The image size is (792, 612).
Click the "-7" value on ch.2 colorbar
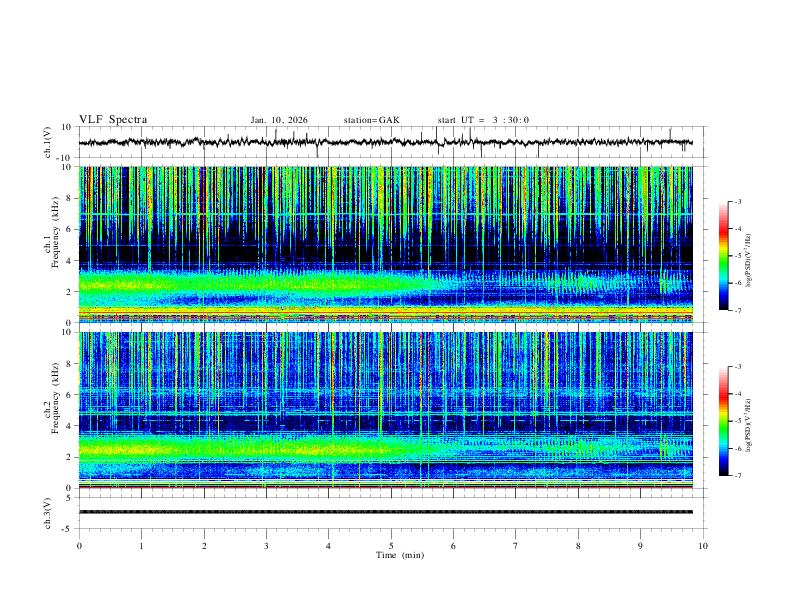[x=737, y=476]
